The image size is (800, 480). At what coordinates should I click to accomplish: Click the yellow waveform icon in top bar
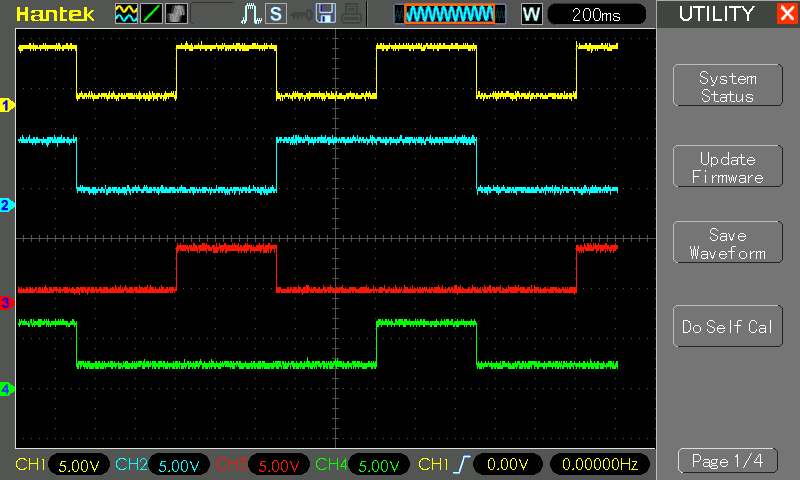[x=126, y=14]
